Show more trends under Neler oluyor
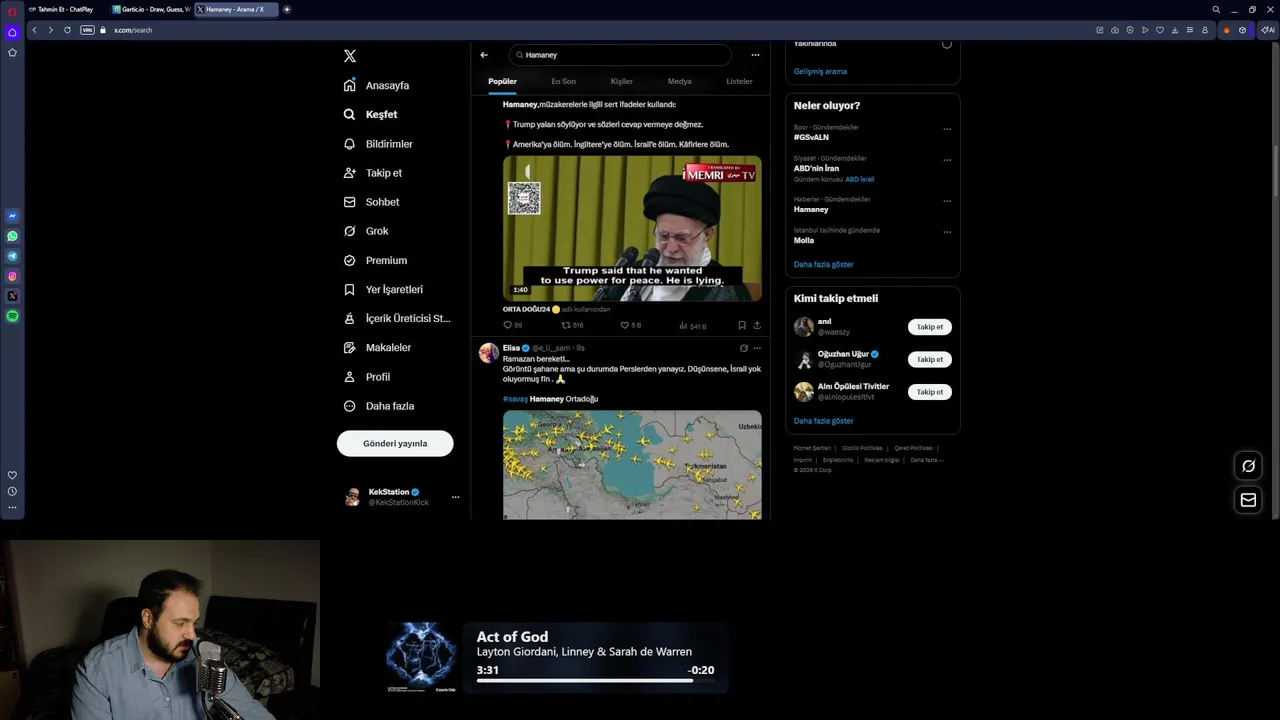This screenshot has height=720, width=1280. tap(824, 264)
